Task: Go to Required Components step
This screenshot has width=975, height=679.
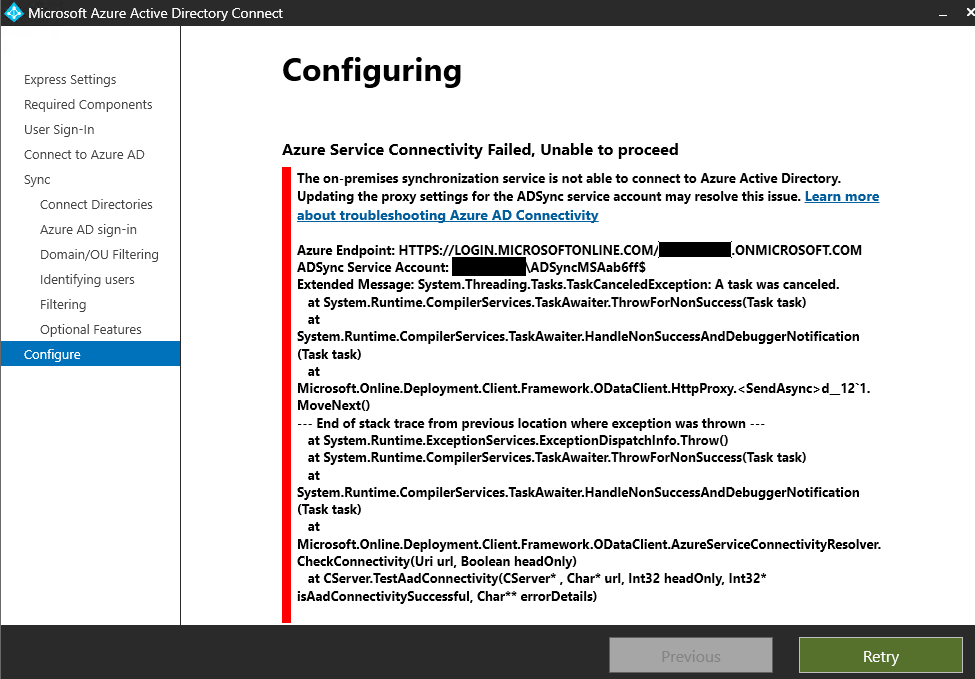Action: (88, 104)
